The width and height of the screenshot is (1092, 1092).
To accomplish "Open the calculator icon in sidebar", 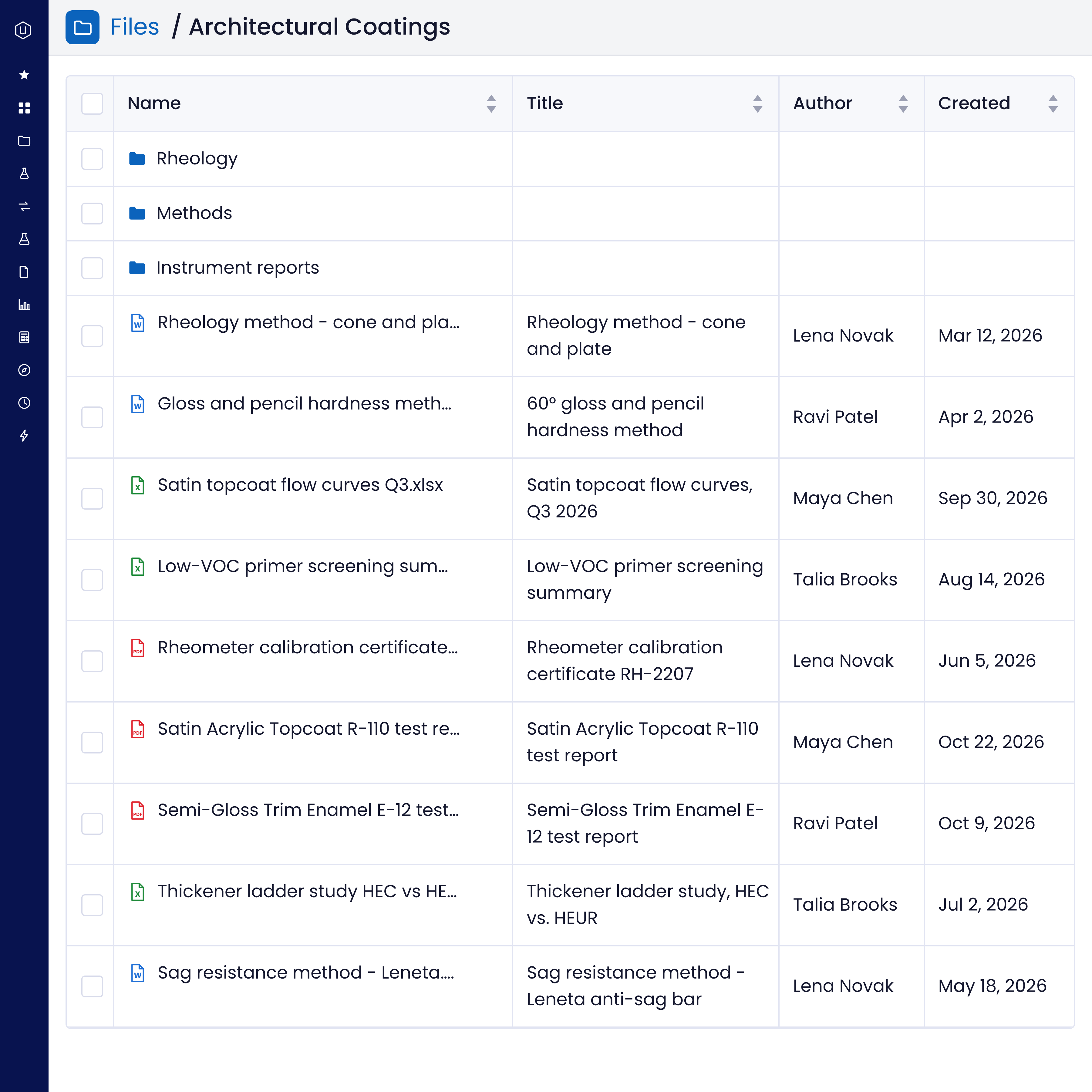I will pyautogui.click(x=24, y=337).
